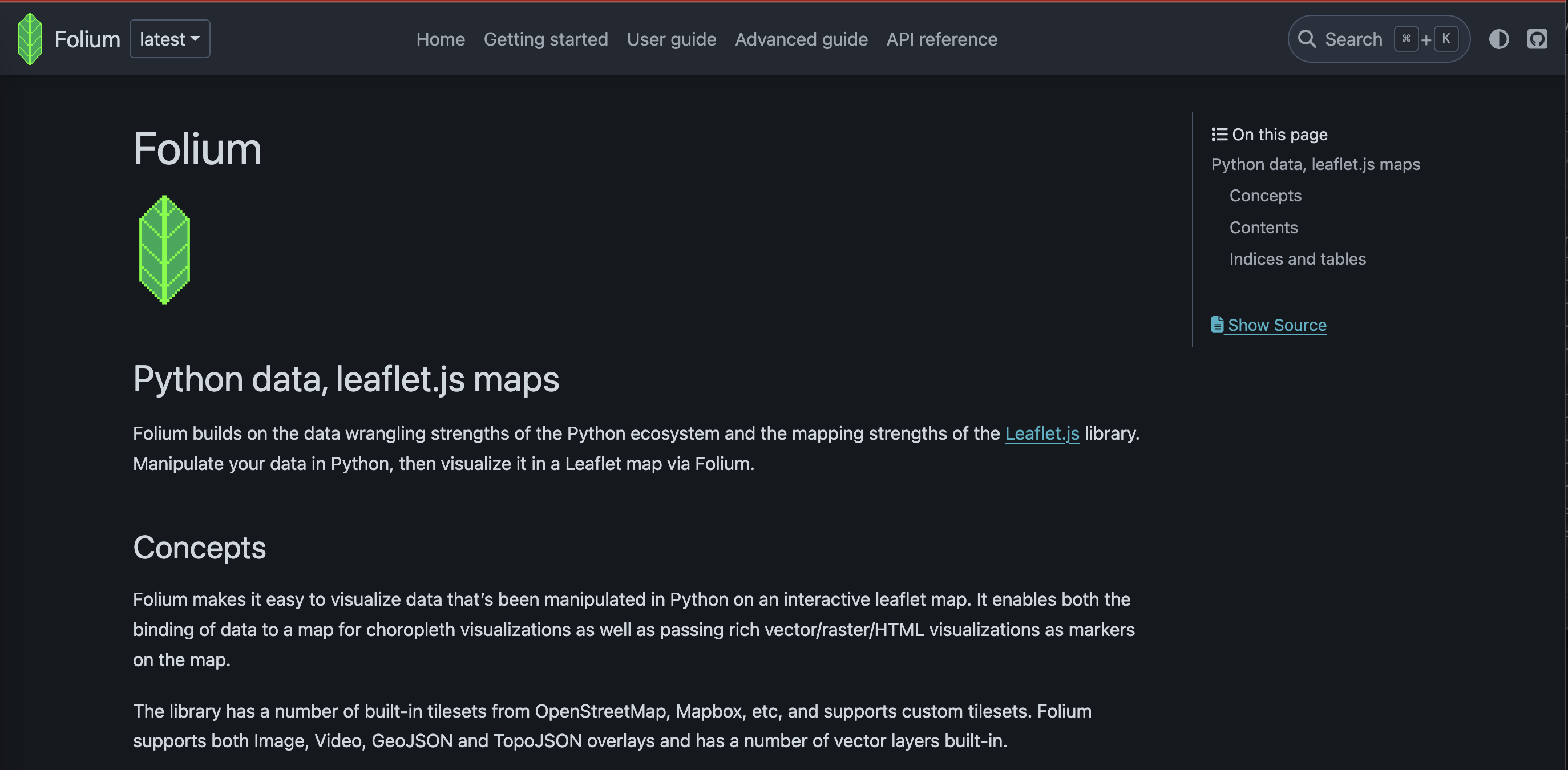Click the Show Source link
This screenshot has height=770, width=1568.
tap(1277, 325)
